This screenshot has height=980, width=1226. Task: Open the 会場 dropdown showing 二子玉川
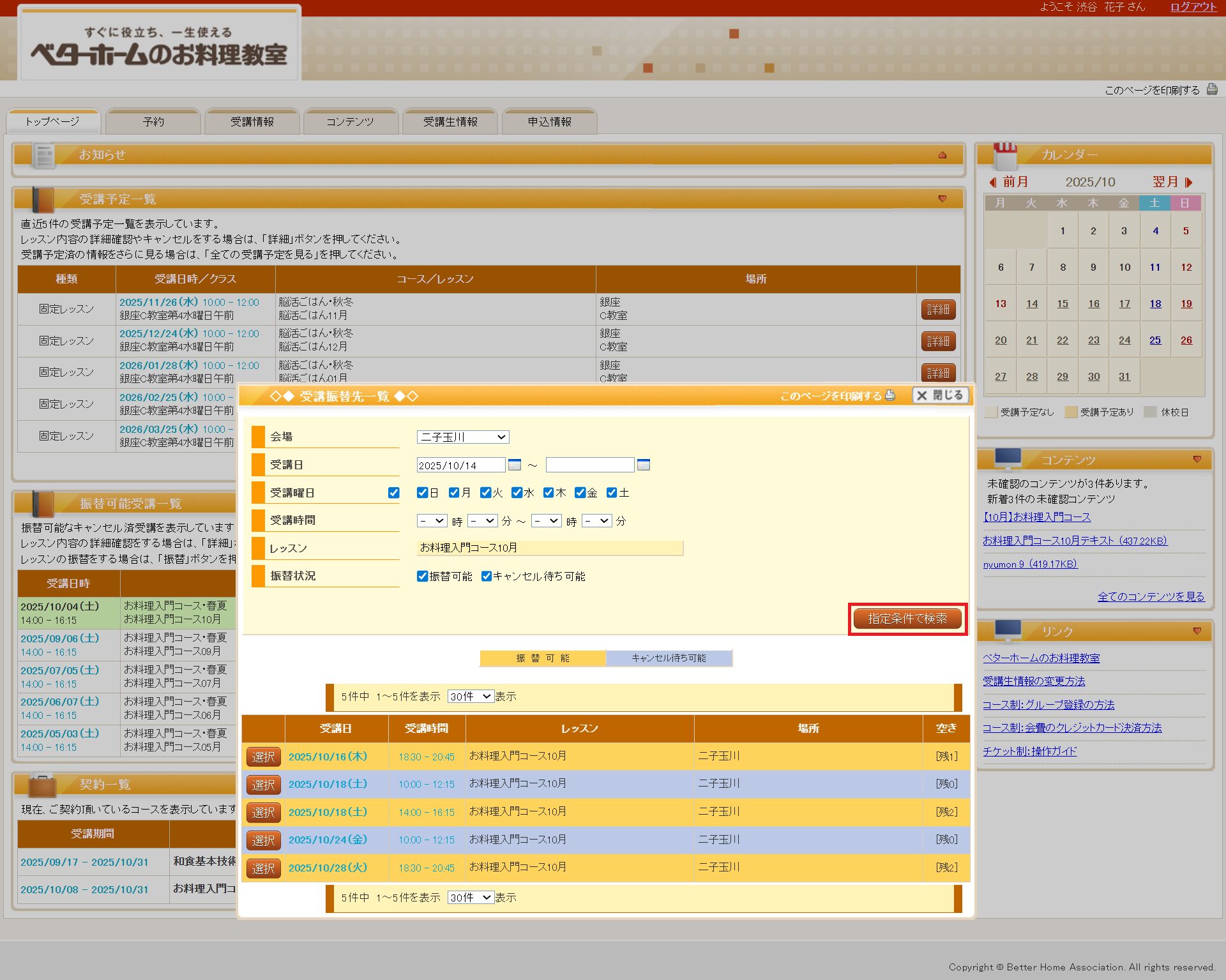pyautogui.click(x=462, y=437)
